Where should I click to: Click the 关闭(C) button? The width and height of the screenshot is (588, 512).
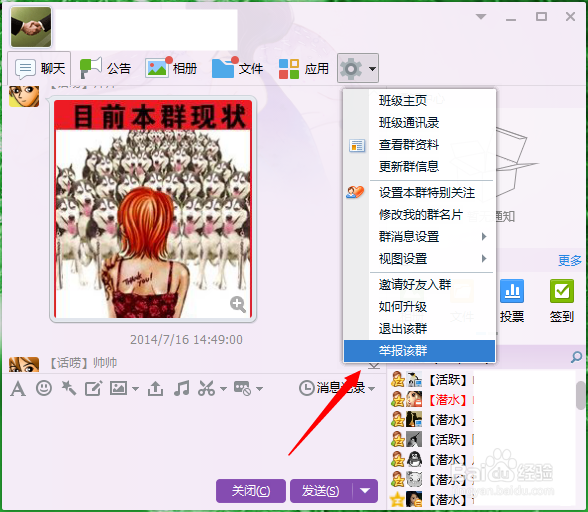(251, 491)
